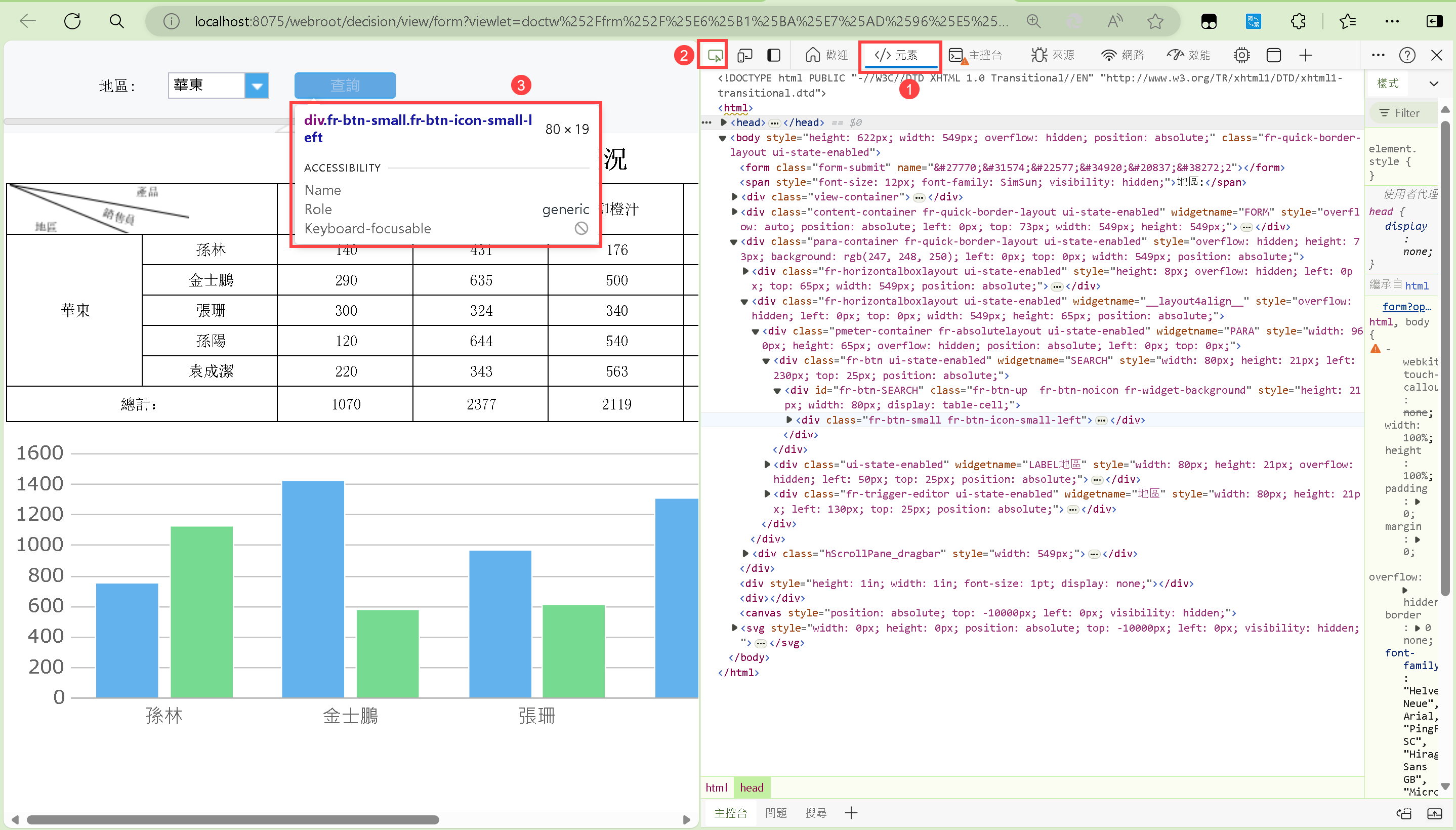Click the page horizontal scrollbar thumb

pyautogui.click(x=232, y=820)
